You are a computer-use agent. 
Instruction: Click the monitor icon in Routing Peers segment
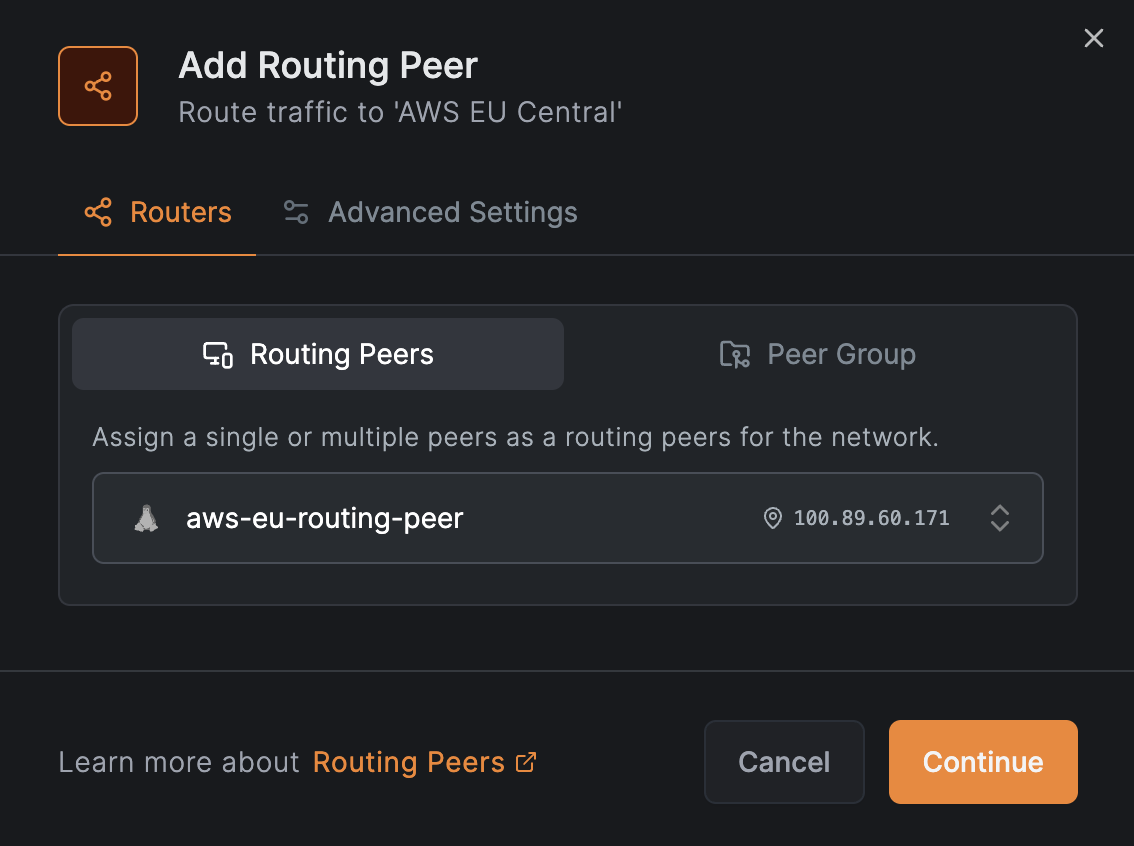coord(218,355)
